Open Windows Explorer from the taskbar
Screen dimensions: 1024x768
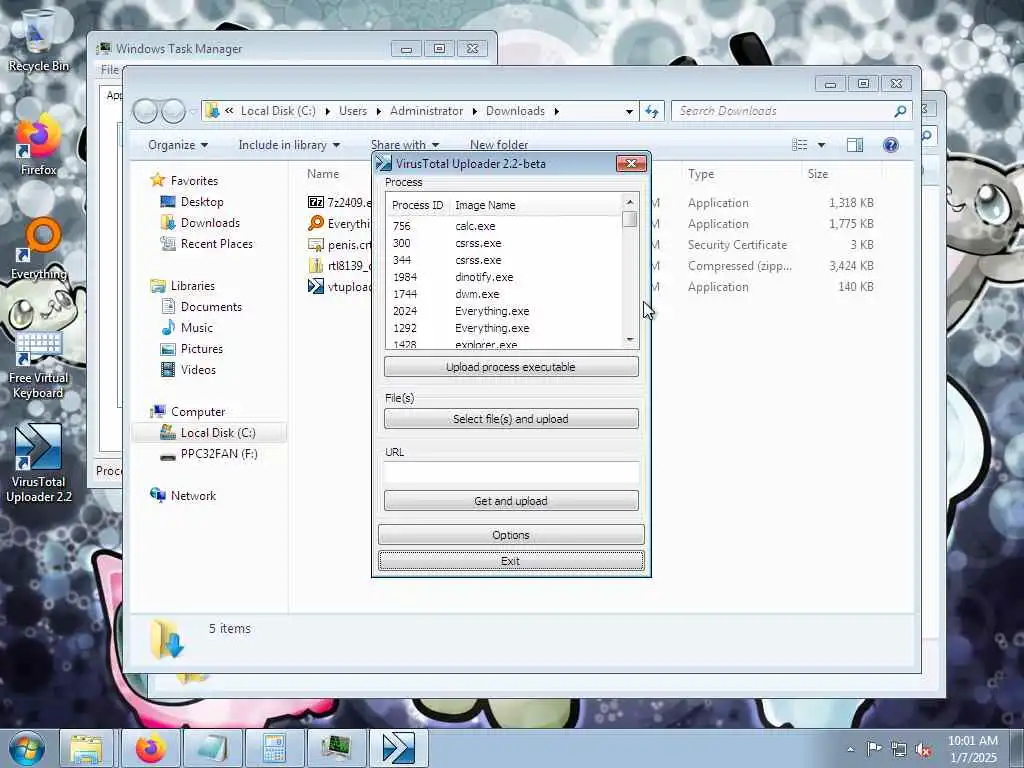tap(87, 748)
